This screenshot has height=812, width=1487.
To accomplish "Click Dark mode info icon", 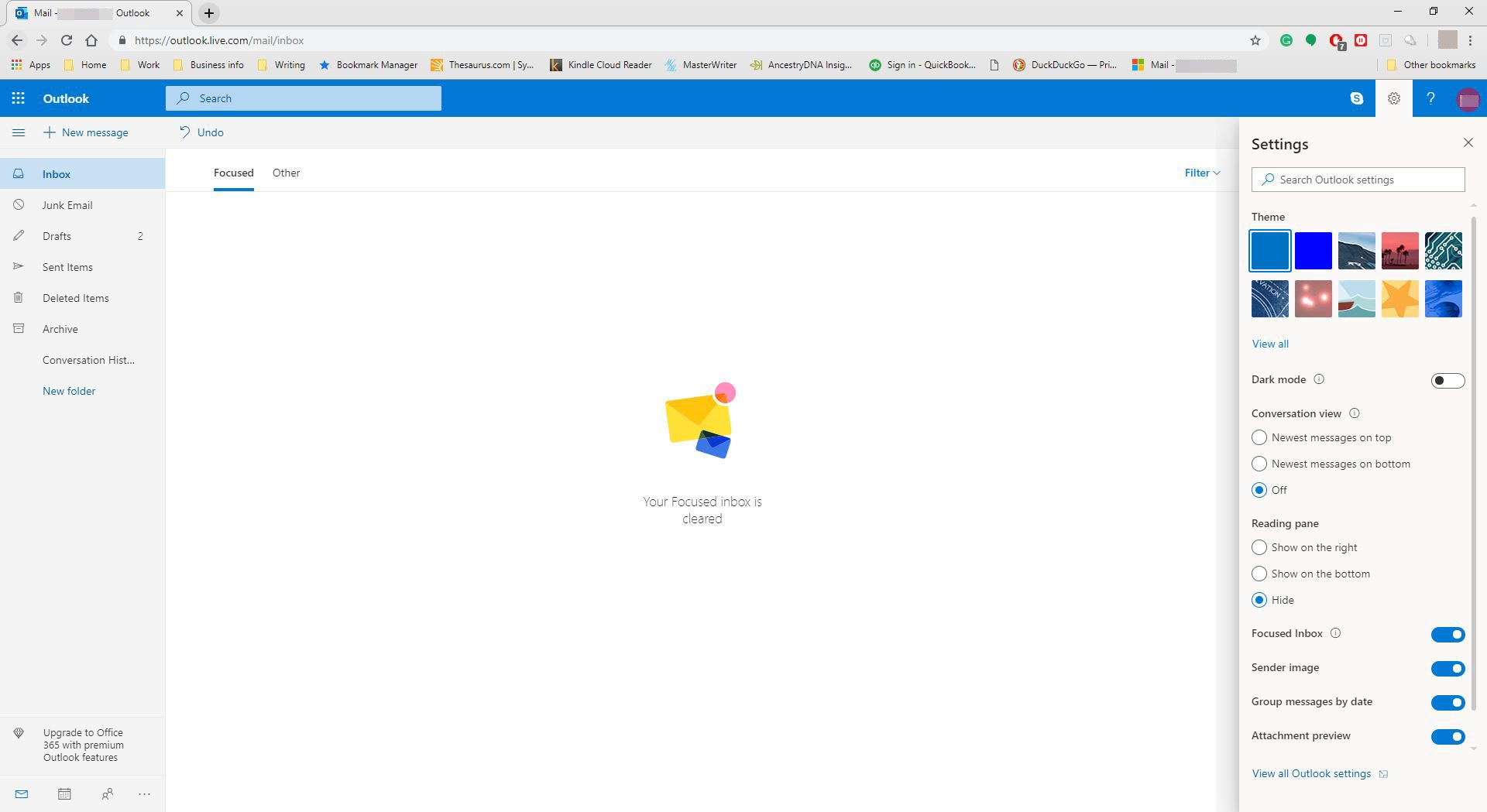I will coord(1319,379).
